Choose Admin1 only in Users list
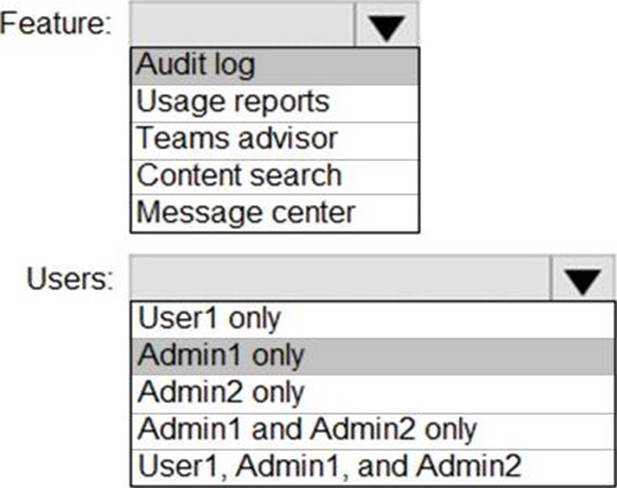This screenshot has width=617, height=488. pyautogui.click(x=371, y=354)
